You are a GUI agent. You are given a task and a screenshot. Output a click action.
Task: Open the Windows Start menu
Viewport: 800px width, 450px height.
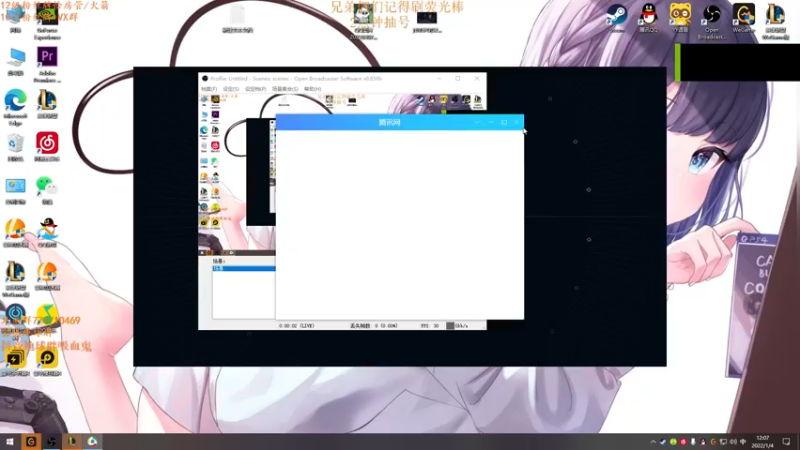click(x=10, y=441)
